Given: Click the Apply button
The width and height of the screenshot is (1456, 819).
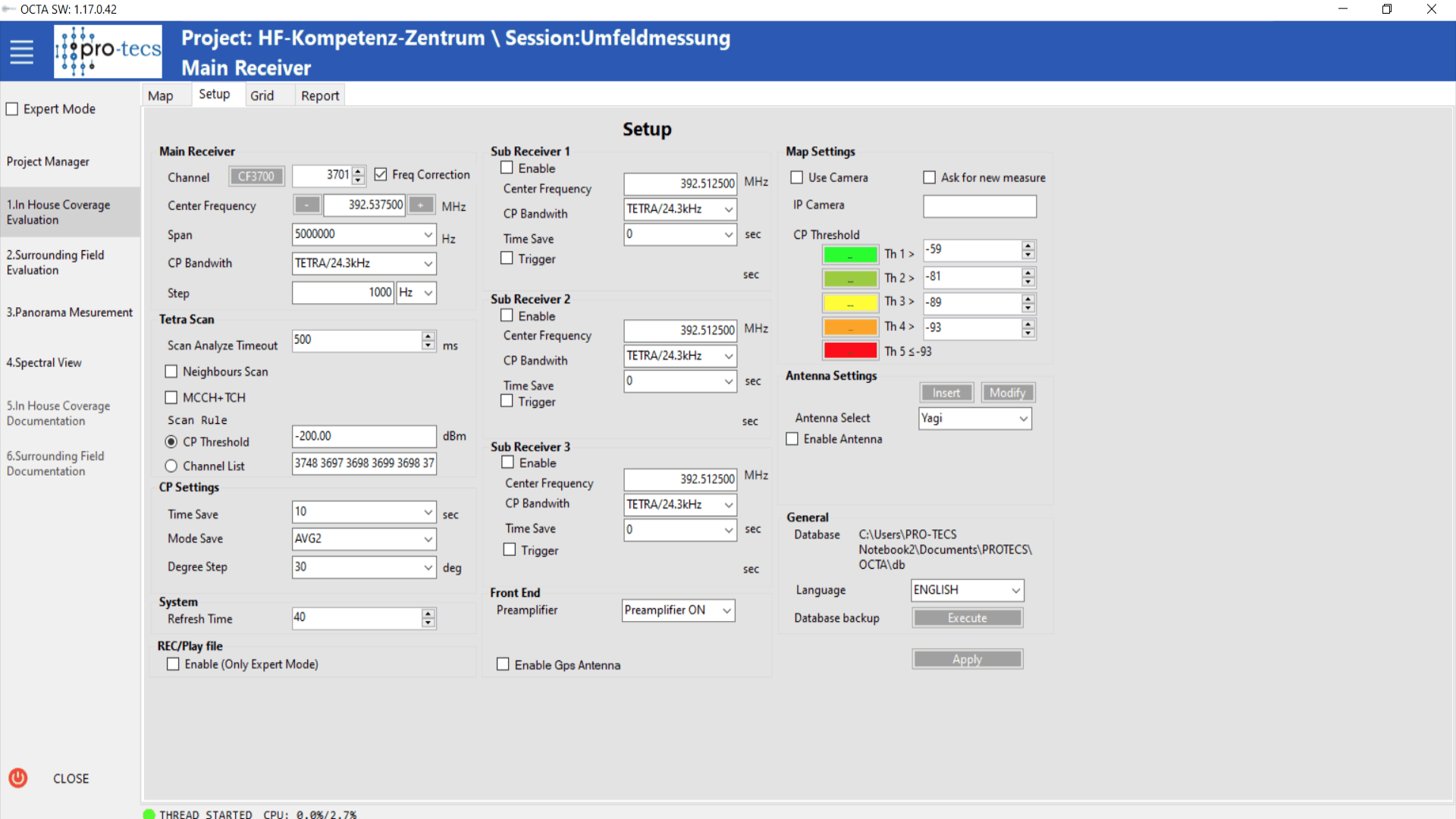Looking at the screenshot, I should coord(967,659).
